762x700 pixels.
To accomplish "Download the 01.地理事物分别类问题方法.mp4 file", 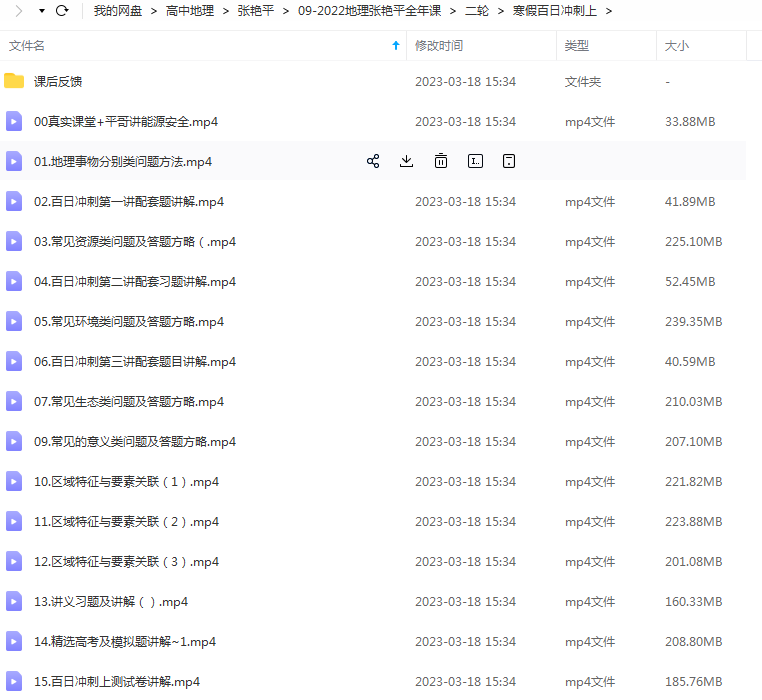I will (406, 161).
